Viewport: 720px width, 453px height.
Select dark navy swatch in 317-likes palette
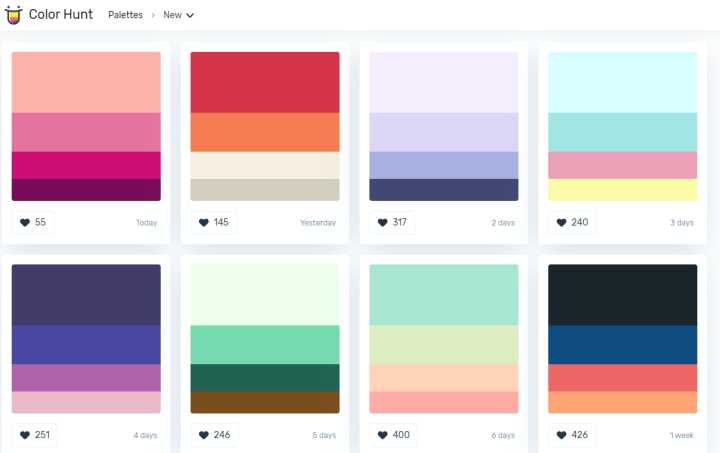(444, 190)
